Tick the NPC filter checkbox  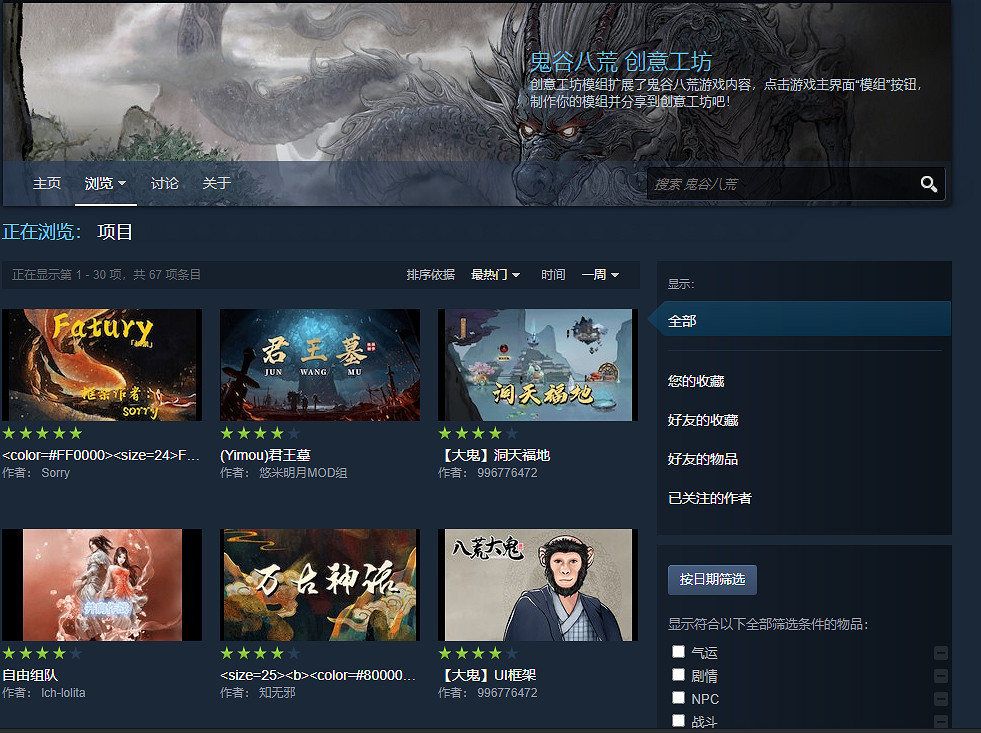click(679, 698)
